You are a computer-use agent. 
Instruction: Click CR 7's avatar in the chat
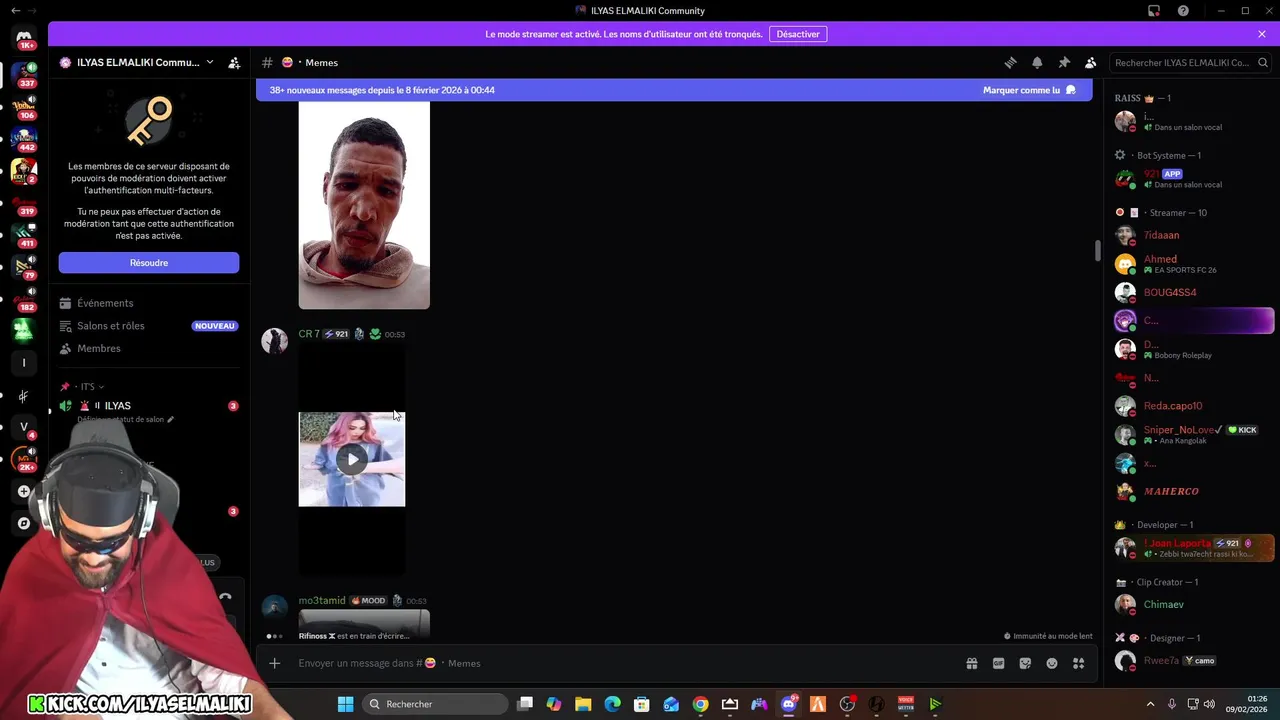275,341
